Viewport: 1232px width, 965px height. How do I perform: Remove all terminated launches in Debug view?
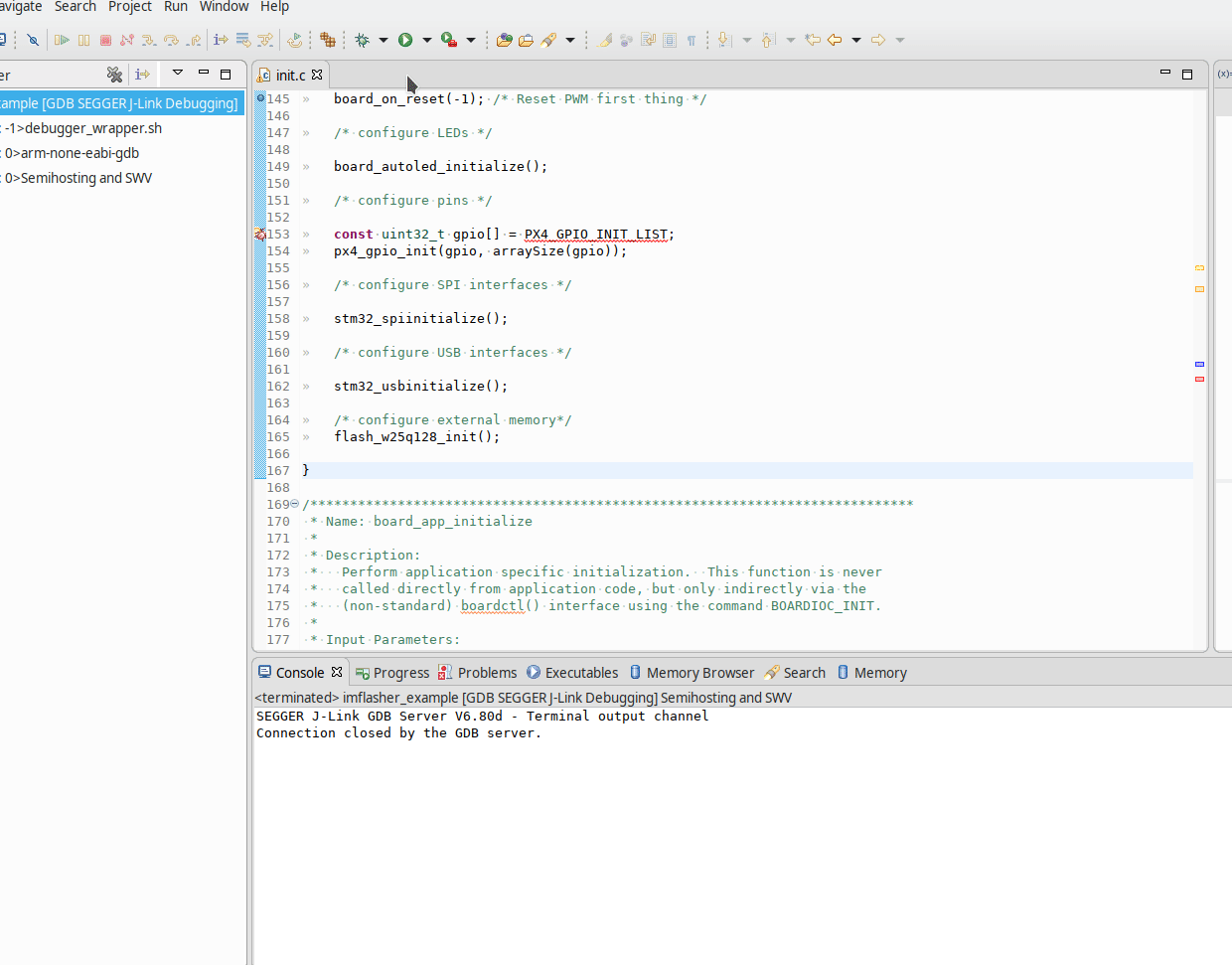(x=115, y=74)
